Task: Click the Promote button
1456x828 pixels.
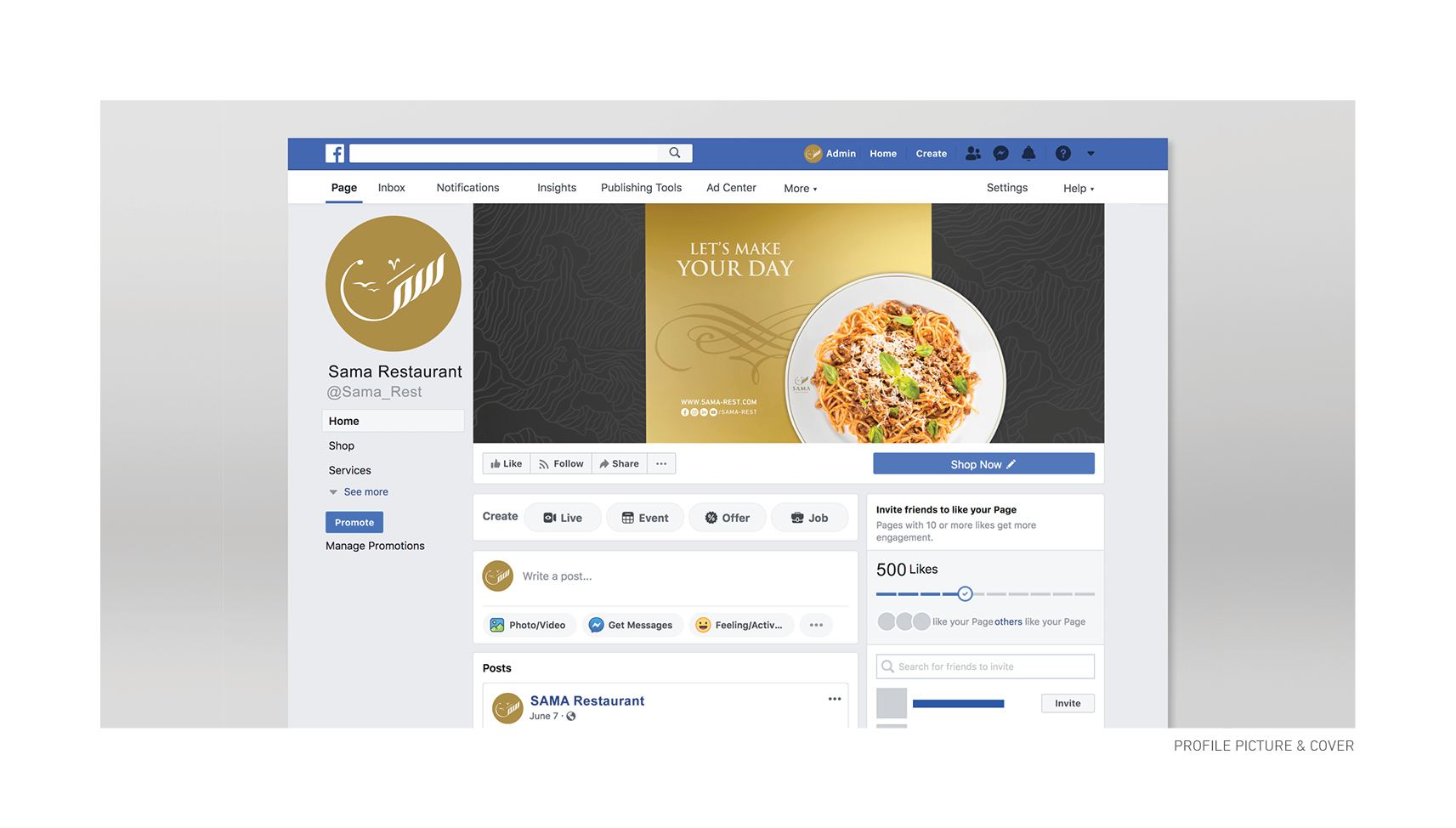Action: click(x=354, y=522)
